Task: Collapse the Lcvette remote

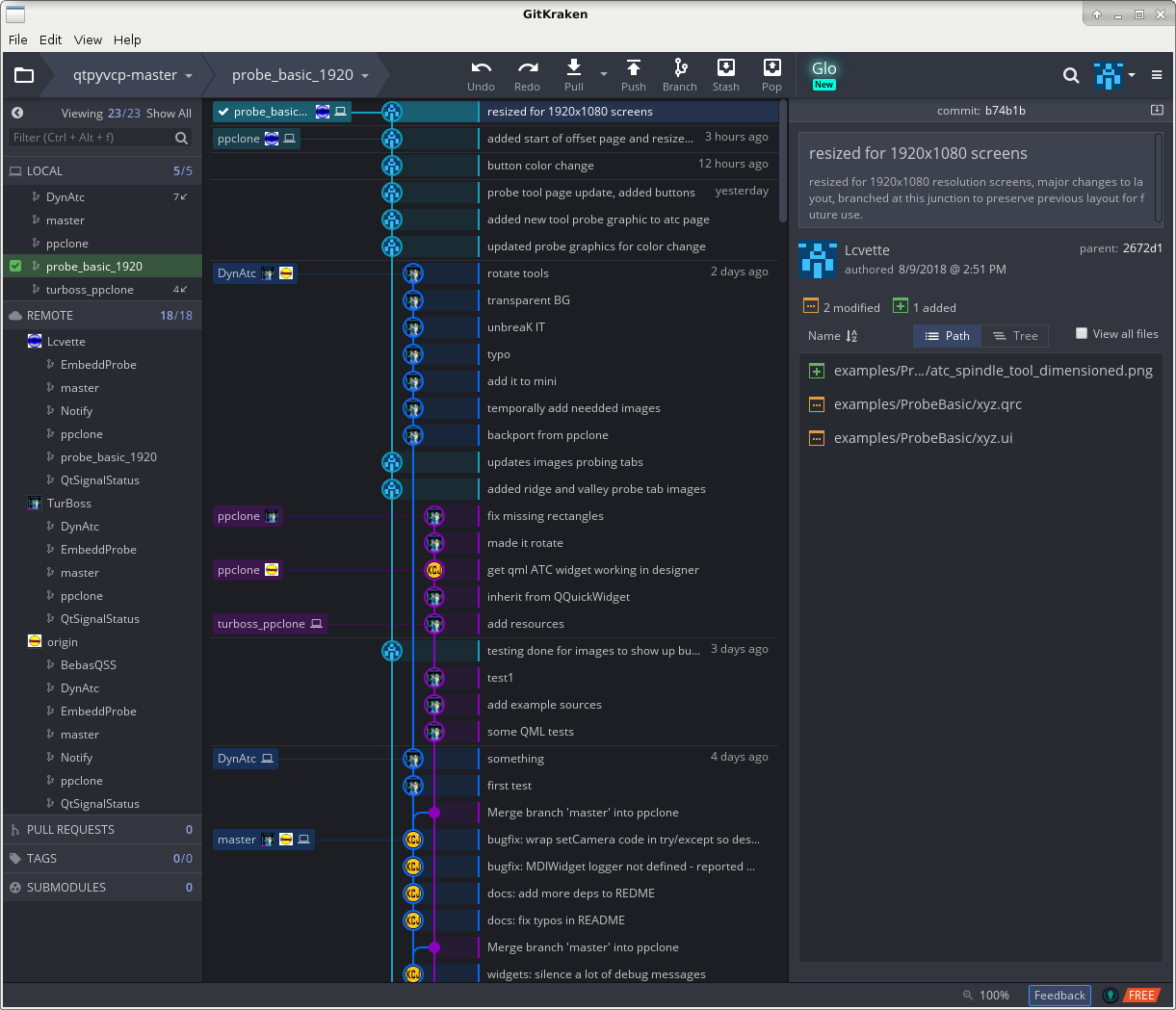Action: point(101,342)
